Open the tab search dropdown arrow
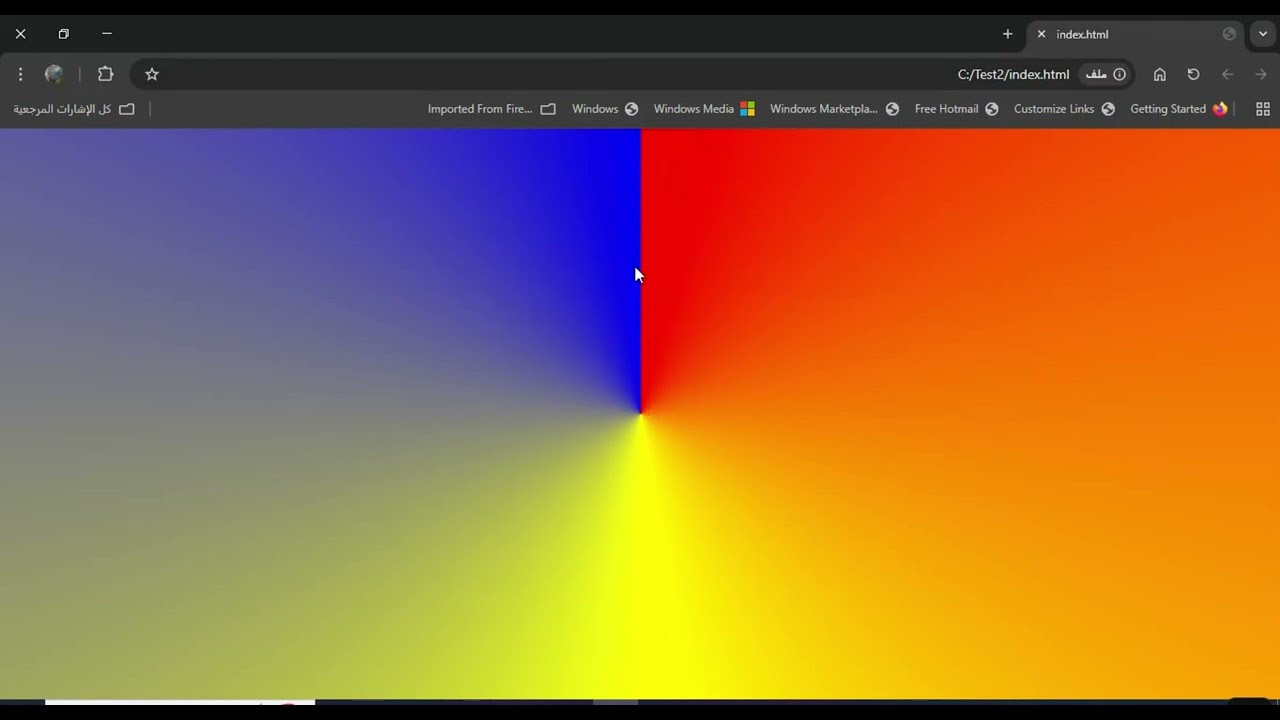1280x720 pixels. [x=1263, y=34]
